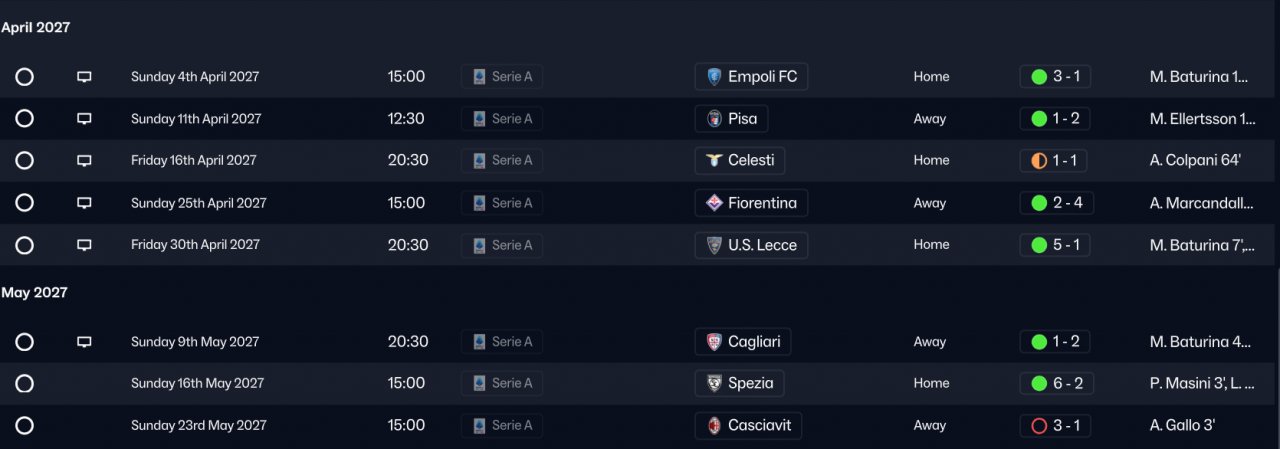Image resolution: width=1280 pixels, height=449 pixels.
Task: Click the TV icon for Empoli FC match
Action: tap(84, 77)
